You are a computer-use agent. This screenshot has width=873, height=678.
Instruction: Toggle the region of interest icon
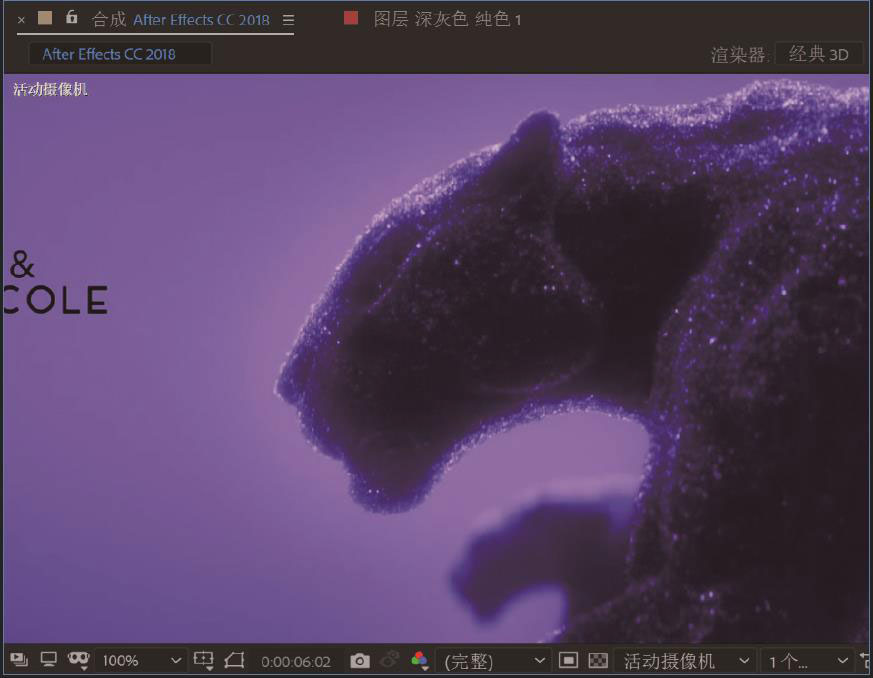pos(568,660)
